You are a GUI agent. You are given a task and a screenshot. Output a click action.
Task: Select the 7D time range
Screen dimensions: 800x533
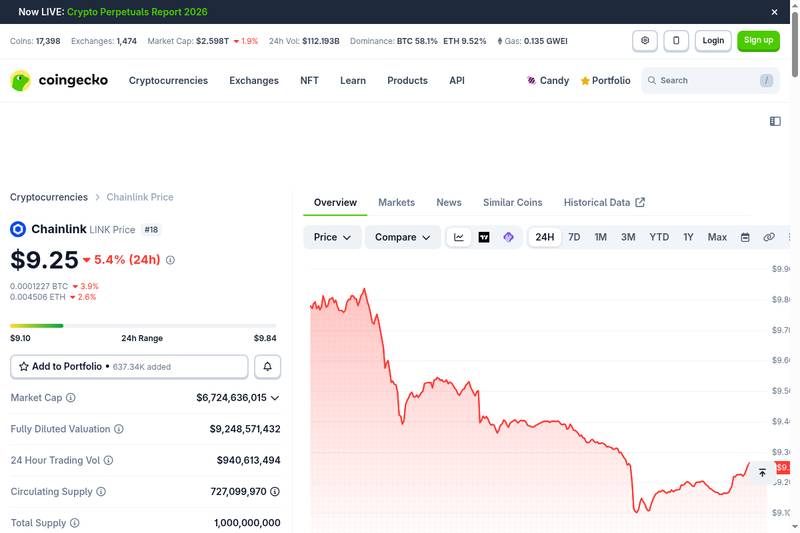[x=574, y=237]
